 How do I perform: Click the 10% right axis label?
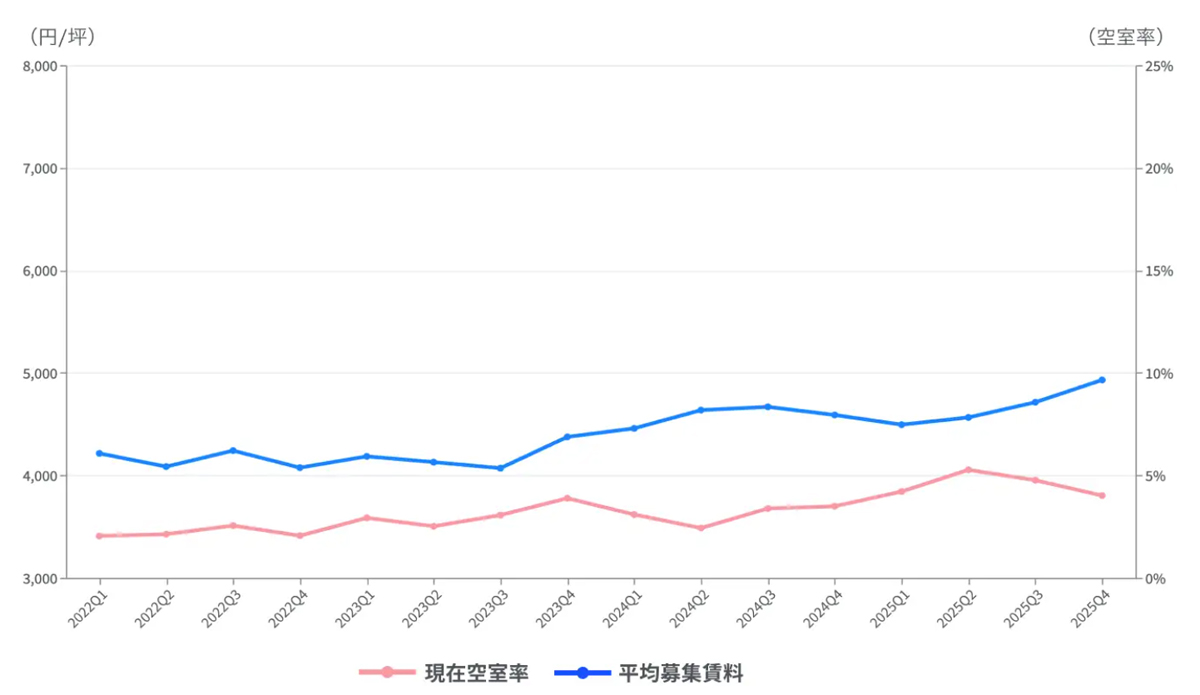[x=1158, y=373]
